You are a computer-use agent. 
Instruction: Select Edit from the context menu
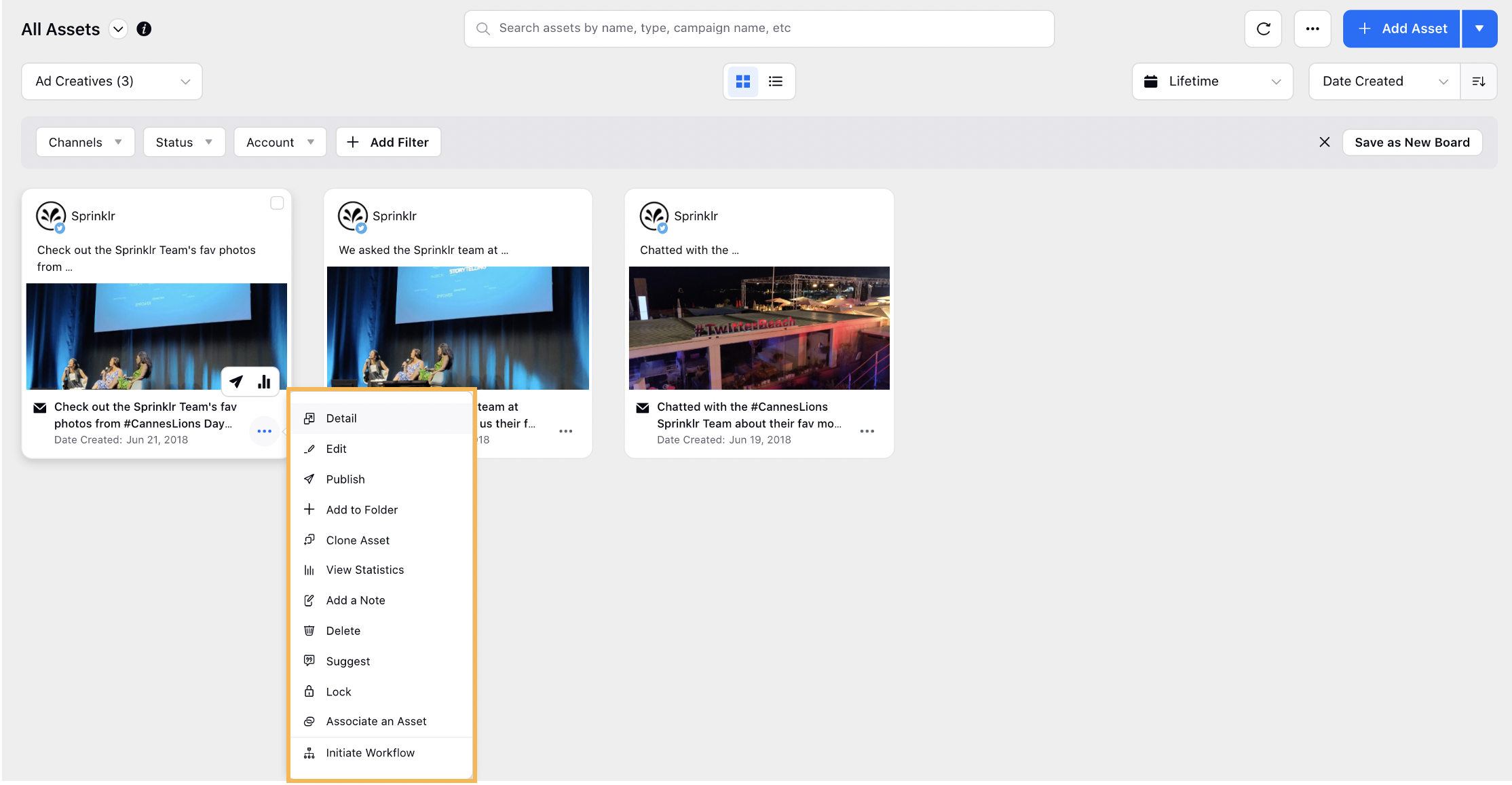coord(381,449)
